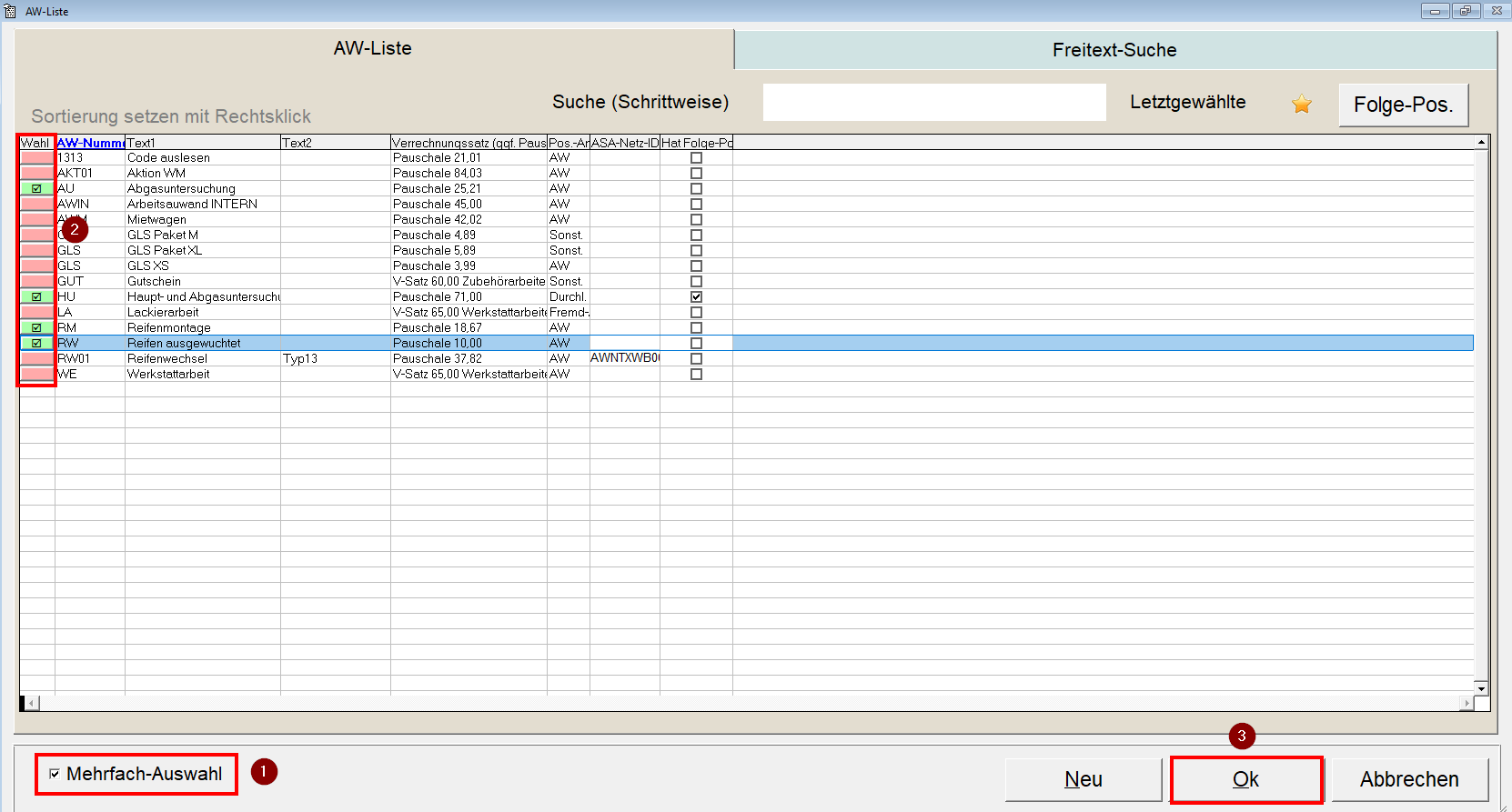Click the Wahl column header
The width and height of the screenshot is (1512, 812).
click(36, 143)
